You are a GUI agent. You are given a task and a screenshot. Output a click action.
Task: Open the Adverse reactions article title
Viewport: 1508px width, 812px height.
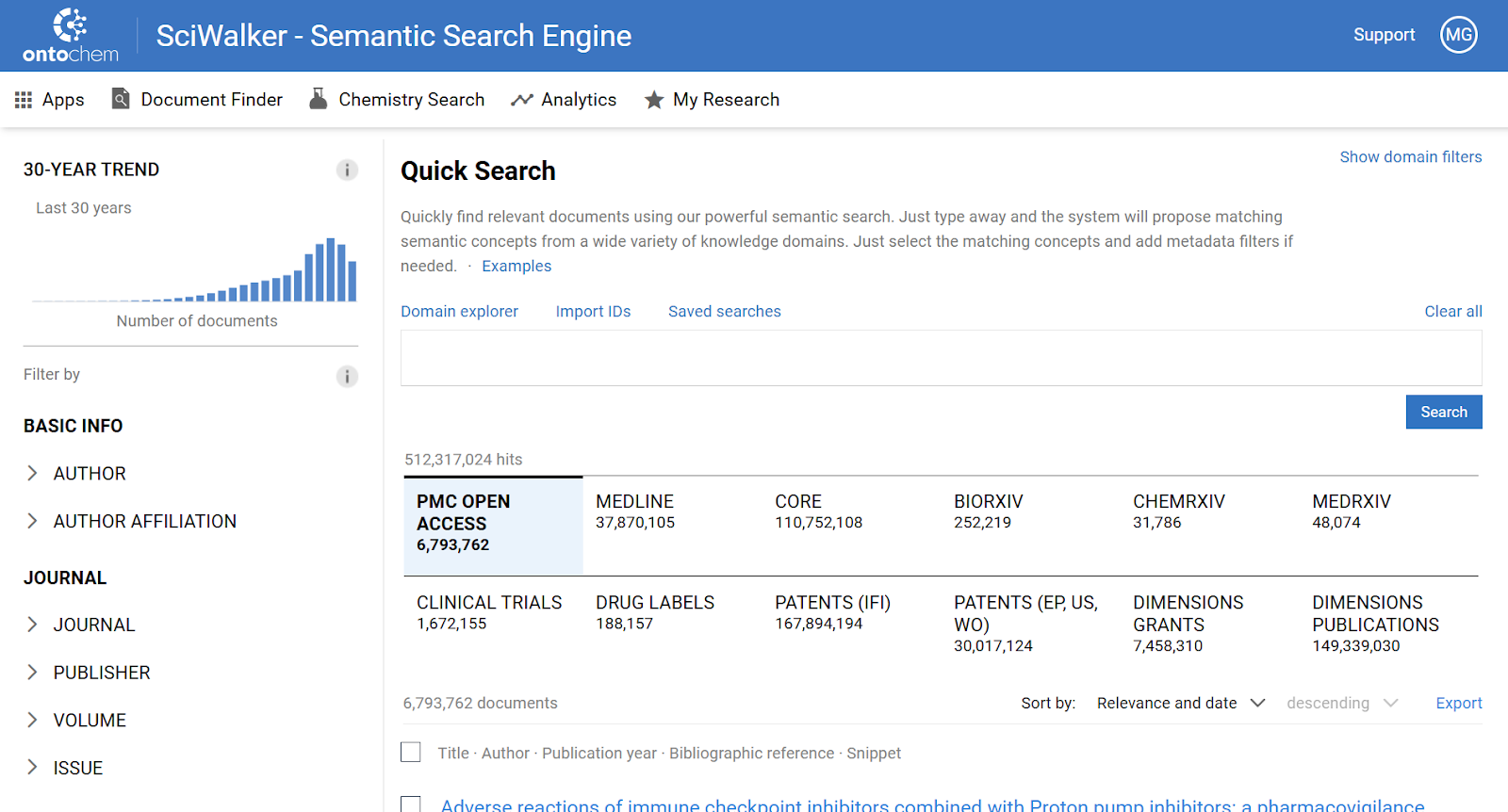click(x=932, y=804)
